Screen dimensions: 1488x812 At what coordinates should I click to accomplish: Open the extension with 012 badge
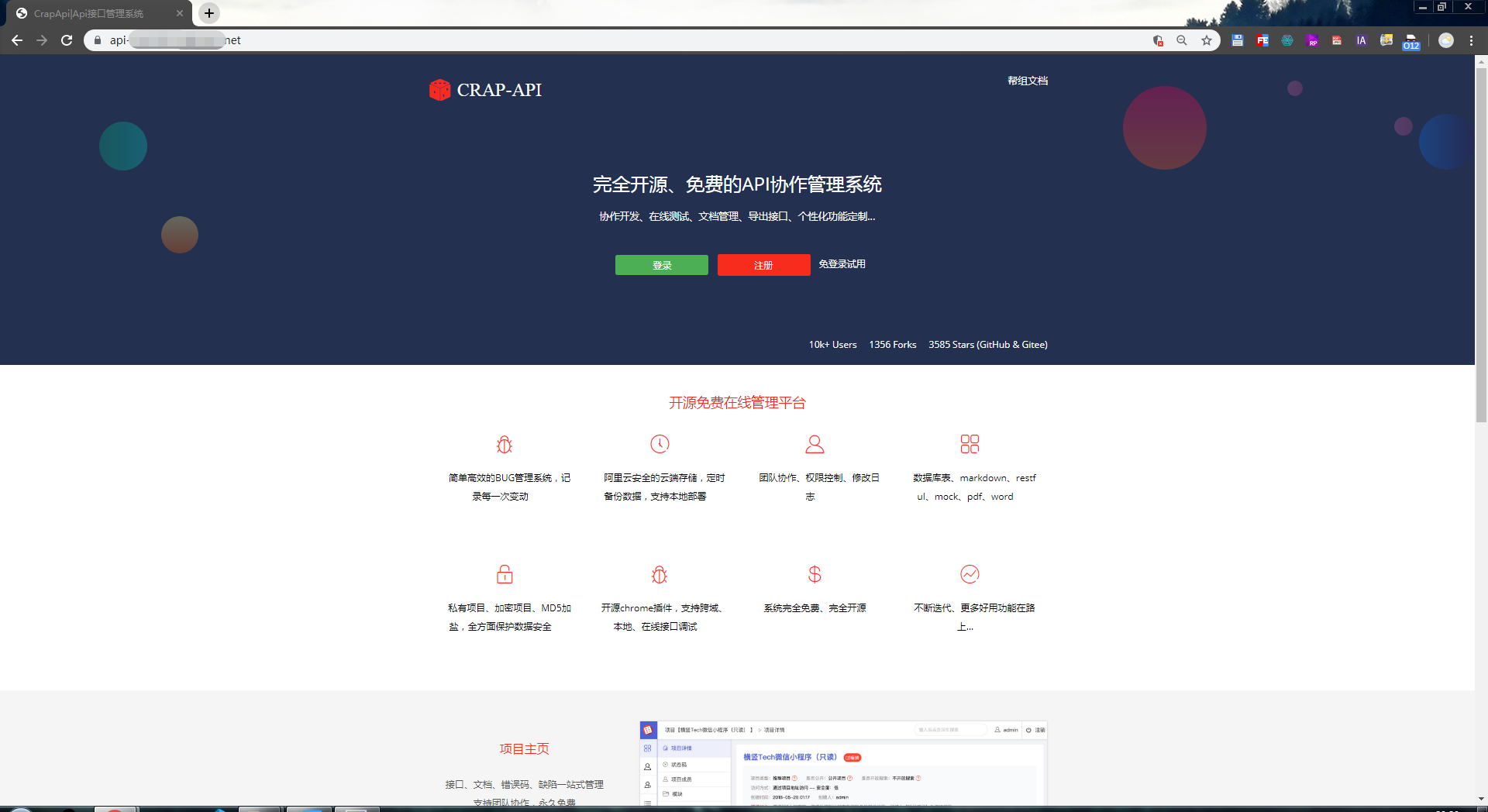click(1411, 42)
